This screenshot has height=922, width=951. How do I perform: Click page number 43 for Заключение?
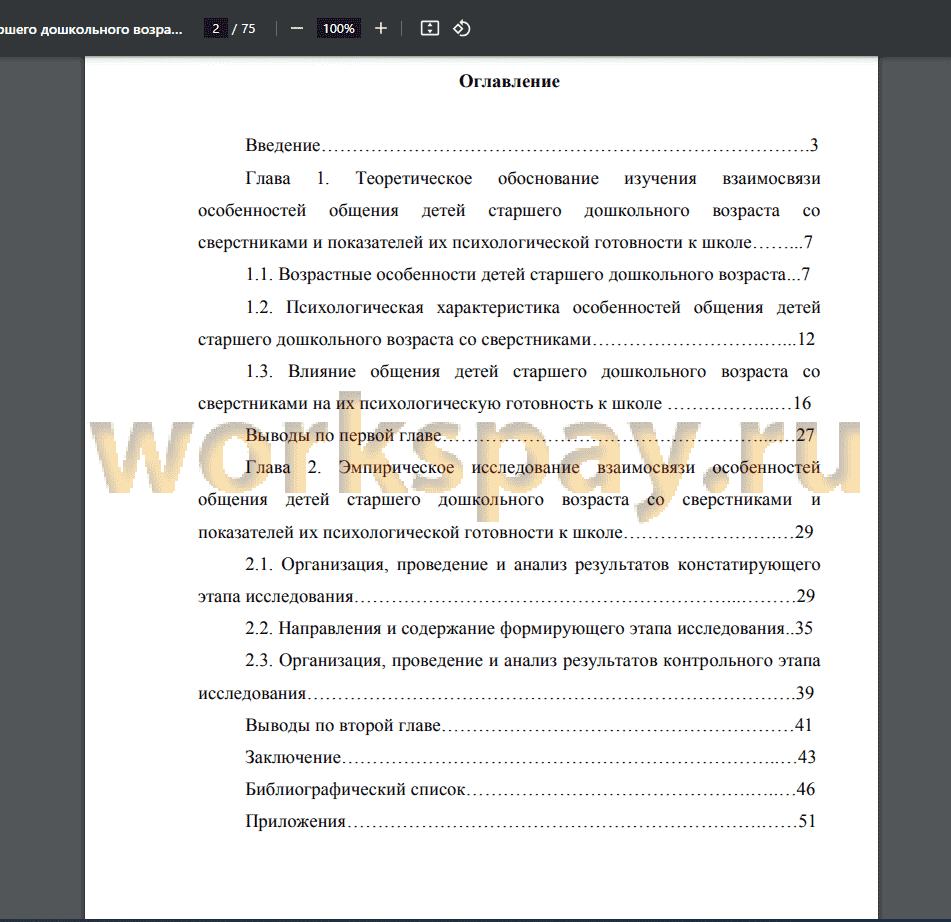click(807, 757)
